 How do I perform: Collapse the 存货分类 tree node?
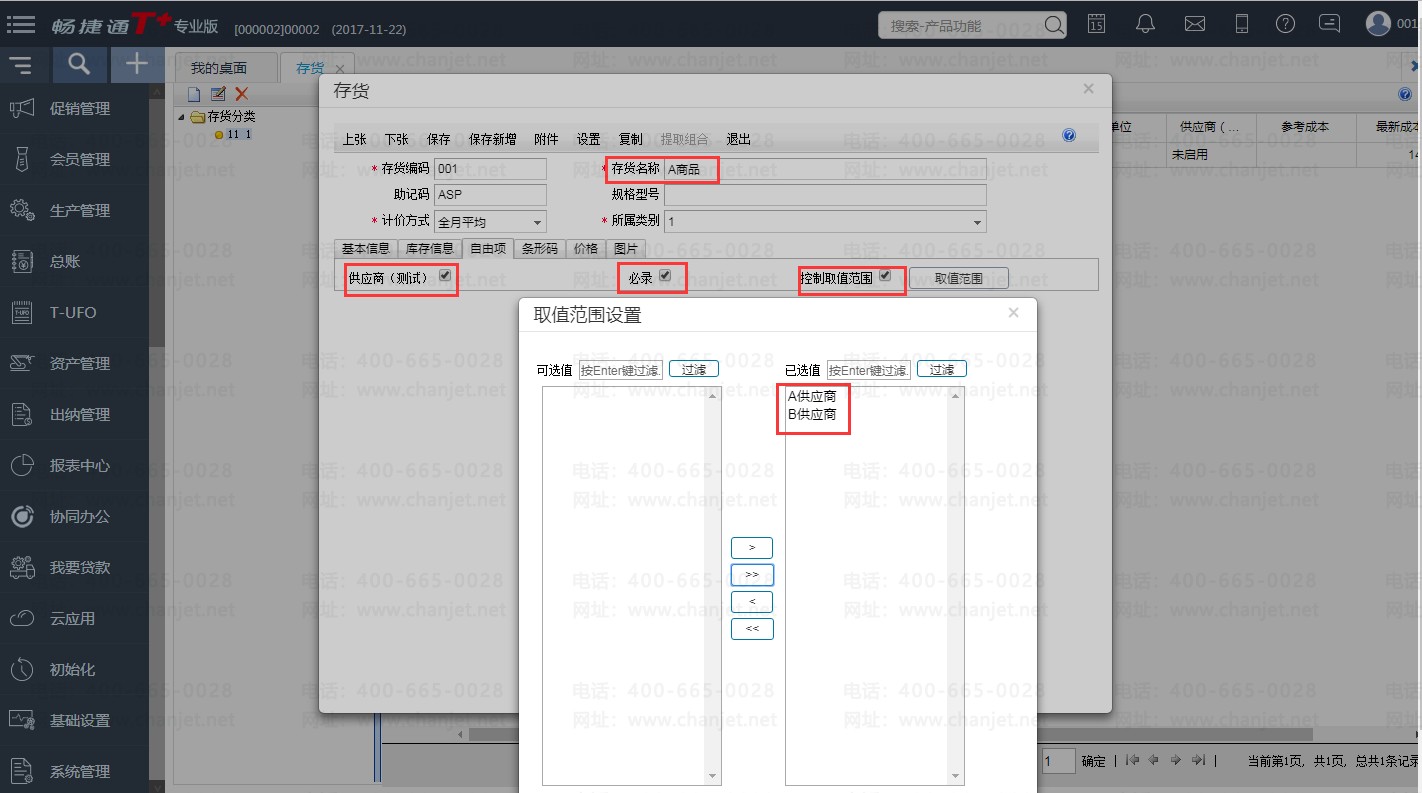[x=182, y=117]
